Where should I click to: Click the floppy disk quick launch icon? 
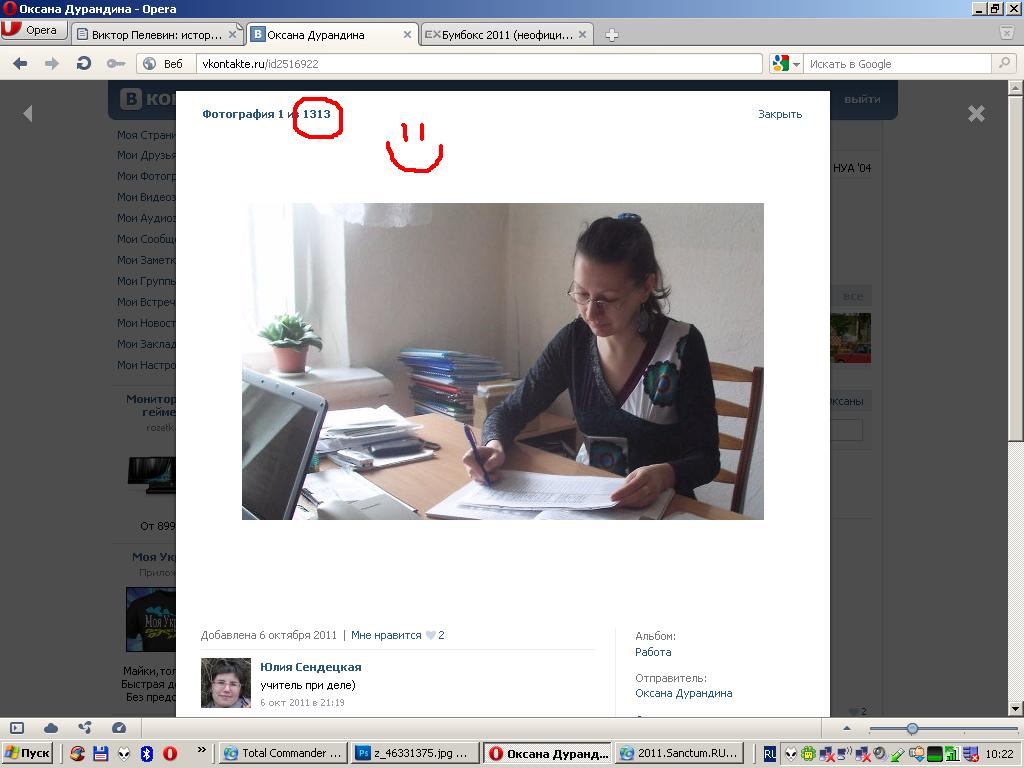[101, 753]
